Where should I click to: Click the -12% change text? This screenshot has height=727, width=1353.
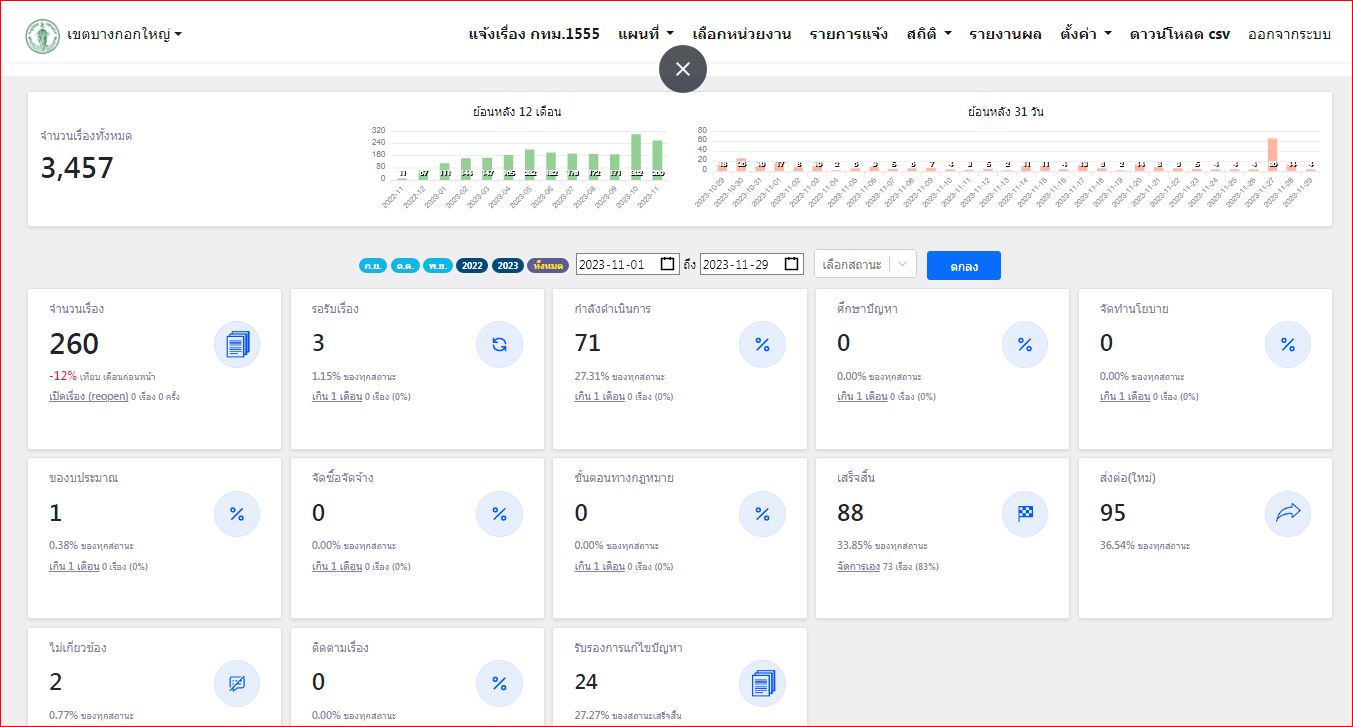tap(63, 376)
